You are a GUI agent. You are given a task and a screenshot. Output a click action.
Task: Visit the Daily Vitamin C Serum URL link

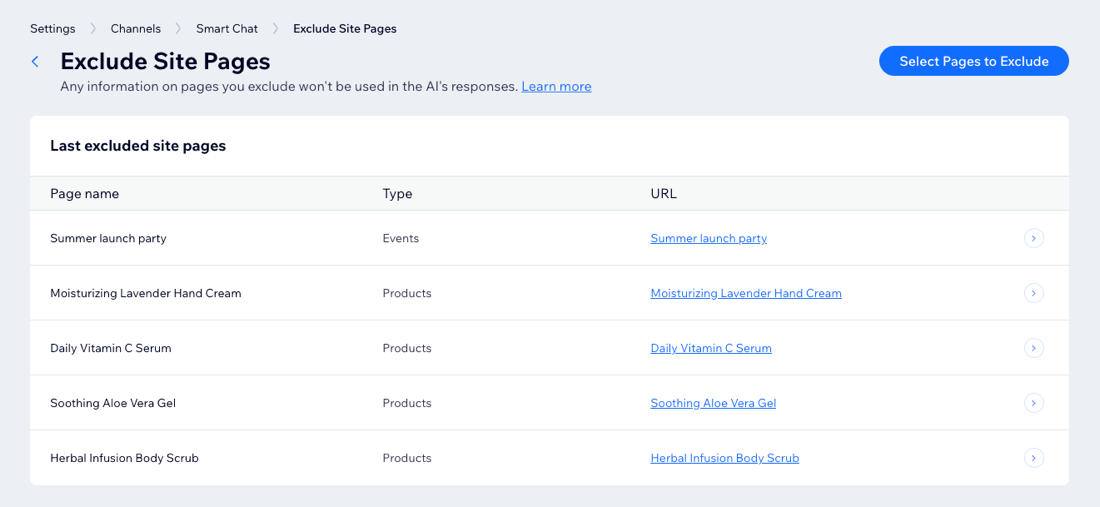coord(711,348)
